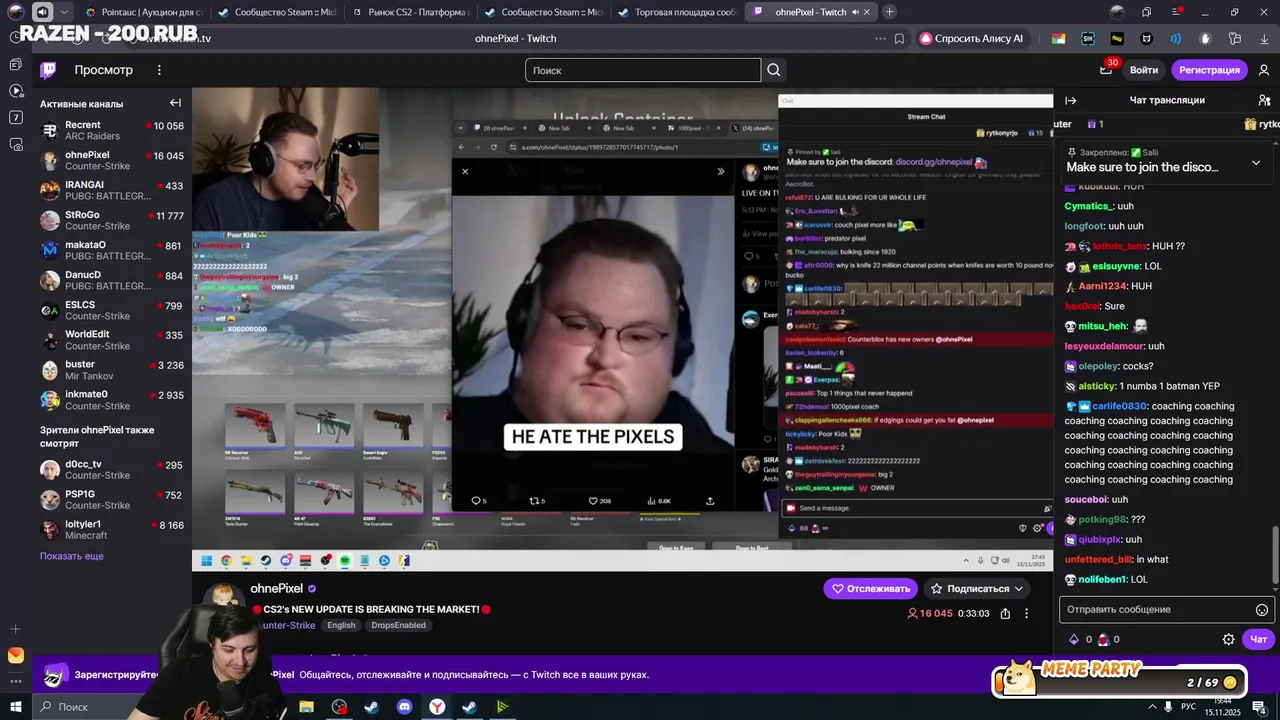Open the three-dot menu next to Просмотр
The image size is (1280, 720).
point(159,70)
